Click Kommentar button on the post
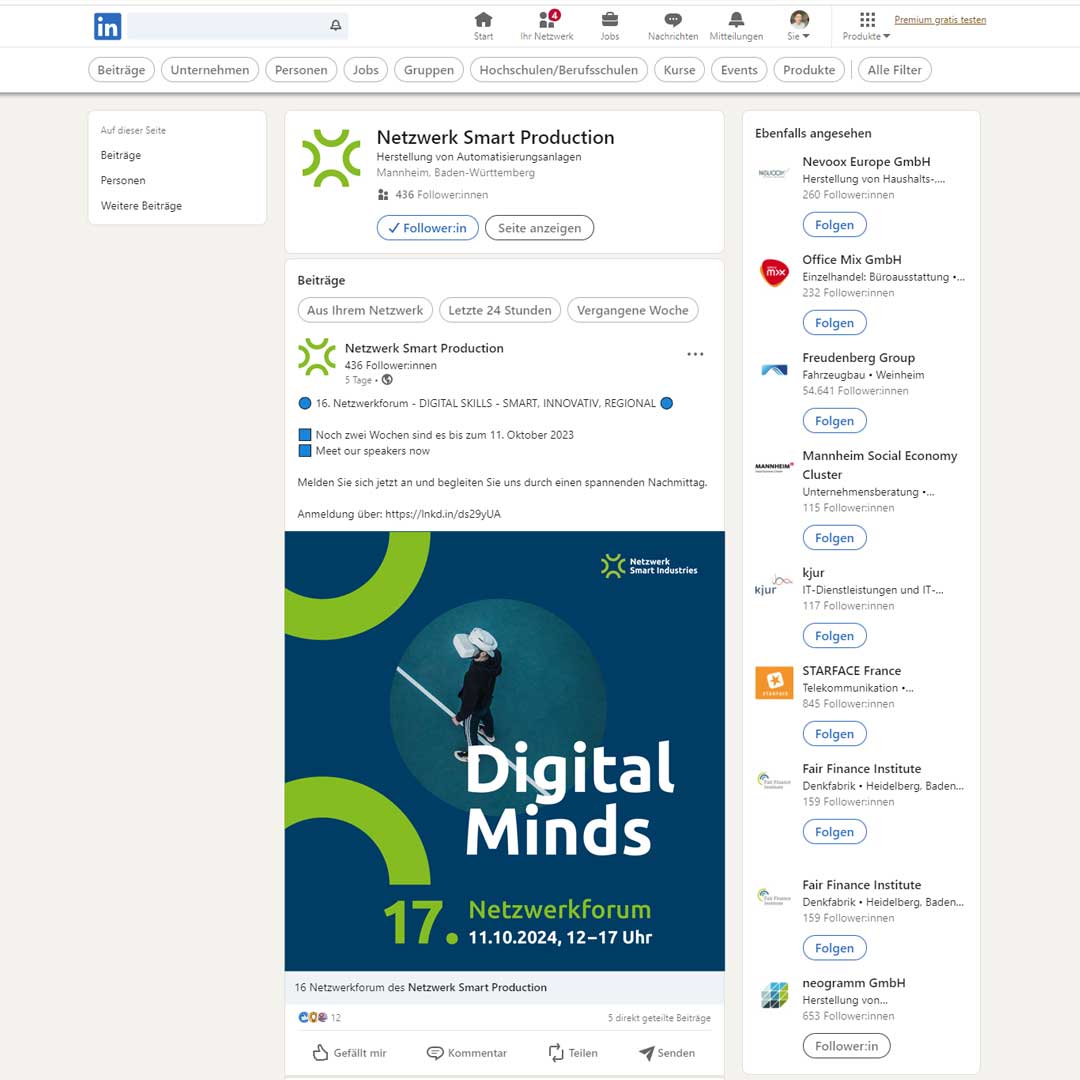The height and width of the screenshot is (1080, 1080). (467, 1053)
